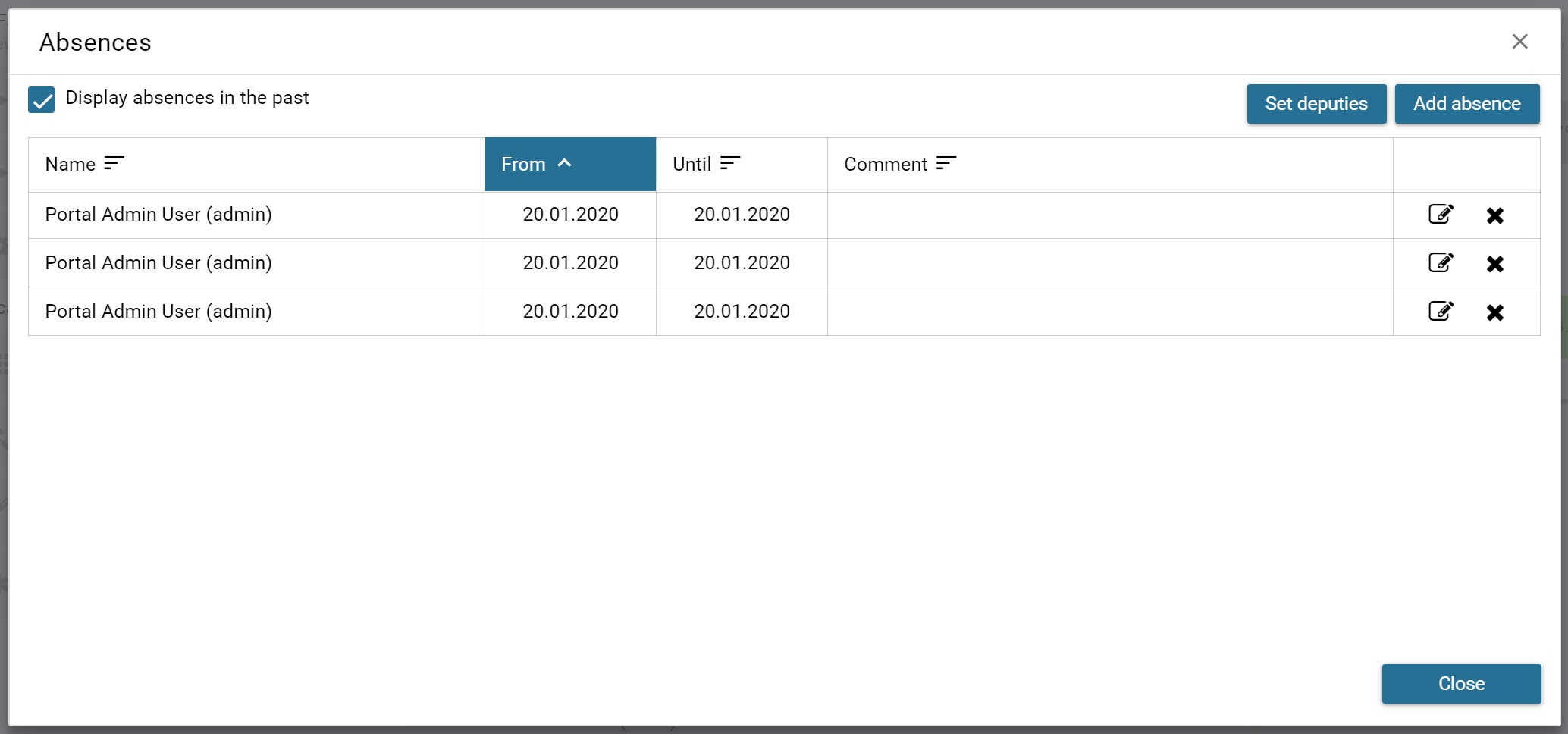Select the third row's Portal Admin User name

158,312
